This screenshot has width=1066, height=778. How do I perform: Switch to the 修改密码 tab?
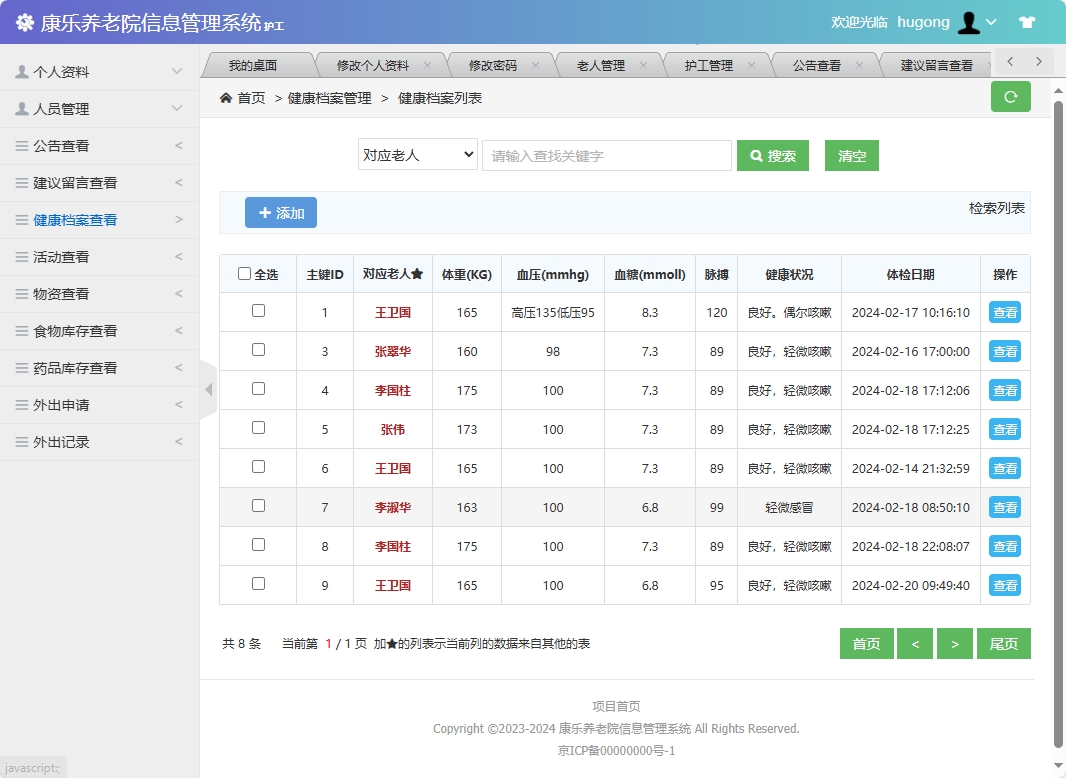click(496, 62)
